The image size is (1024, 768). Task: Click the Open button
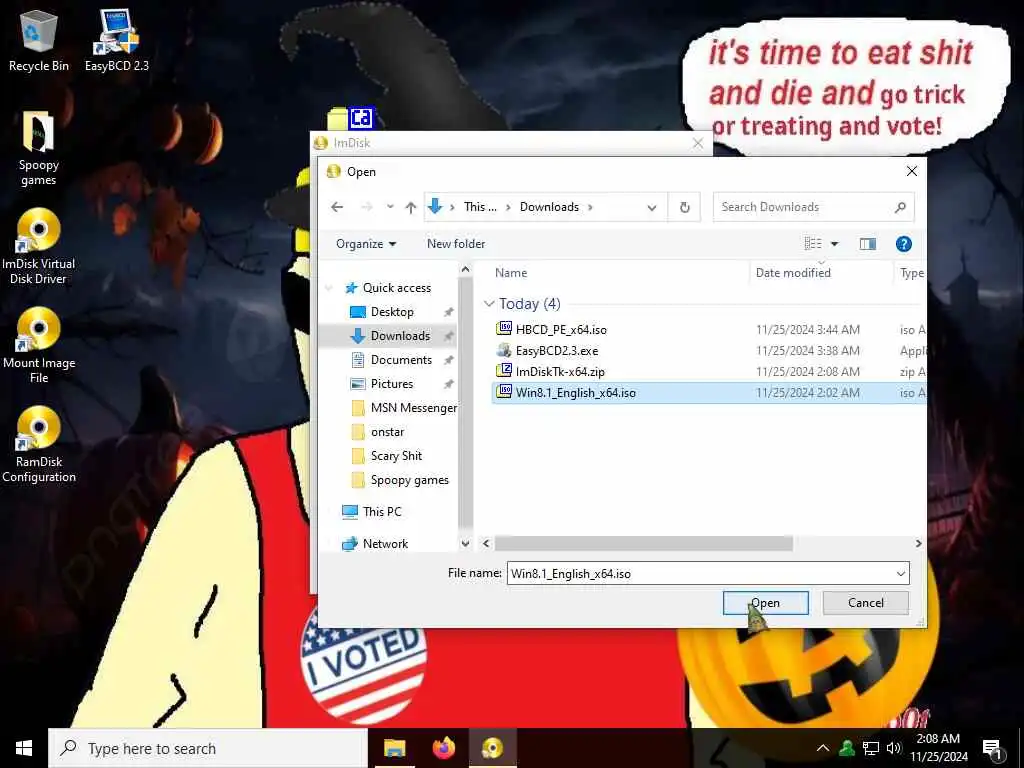(765, 603)
